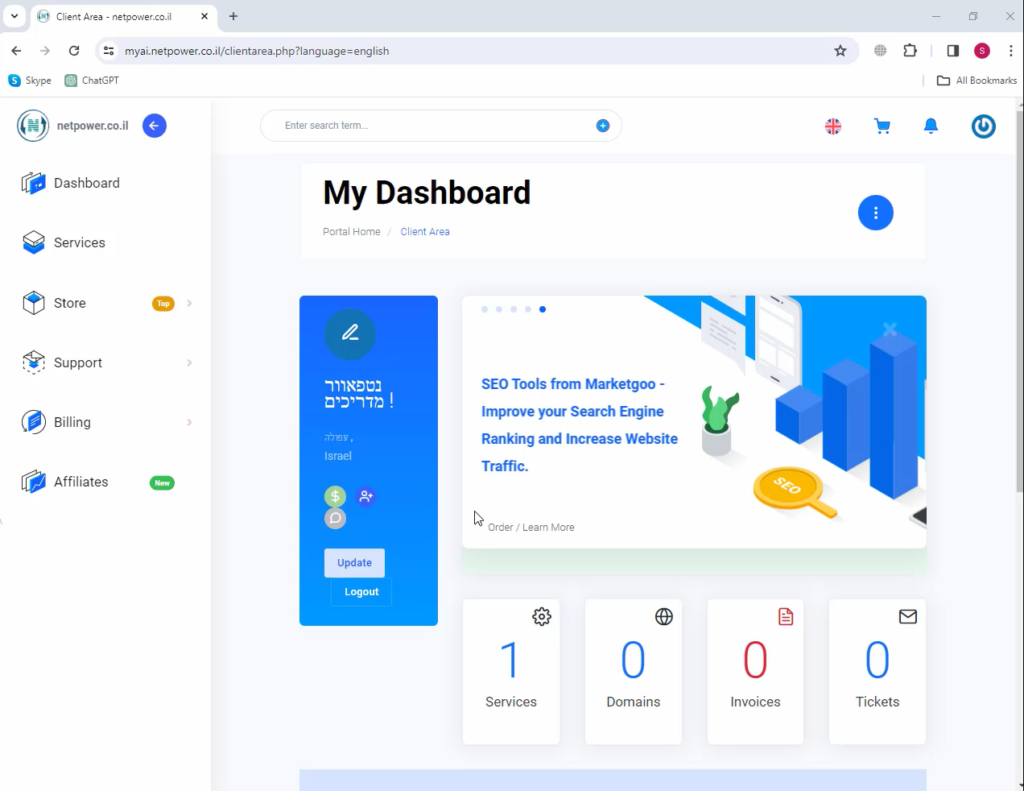1024x791 pixels.
Task: Open the blue three-dot actions menu
Action: click(x=875, y=213)
